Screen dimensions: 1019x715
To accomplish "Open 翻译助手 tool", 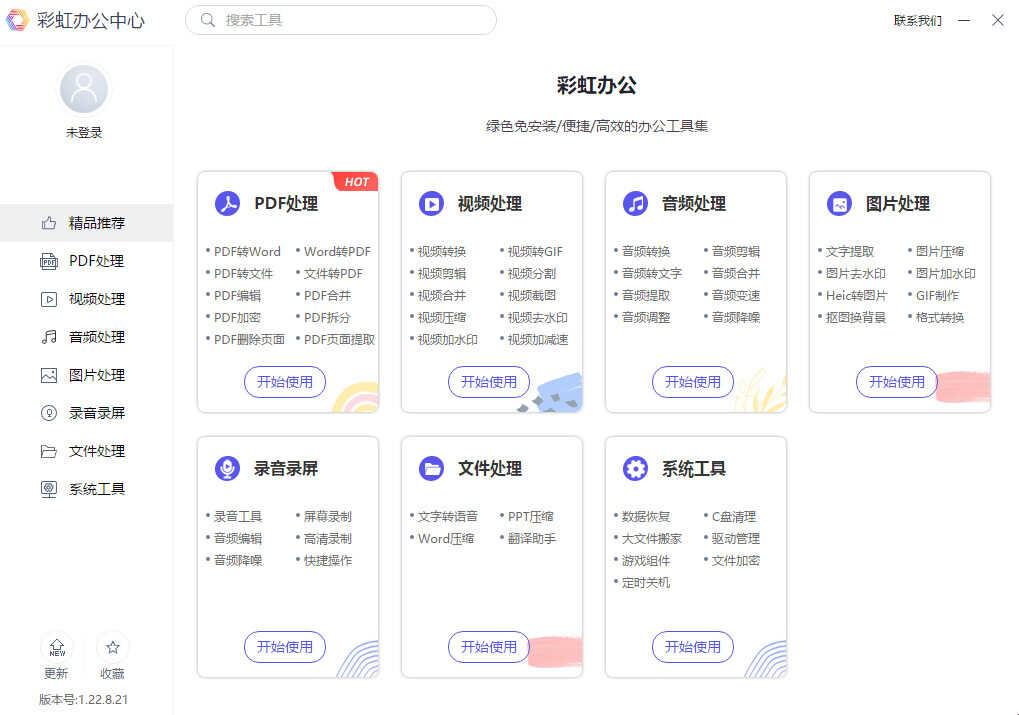I will [532, 539].
